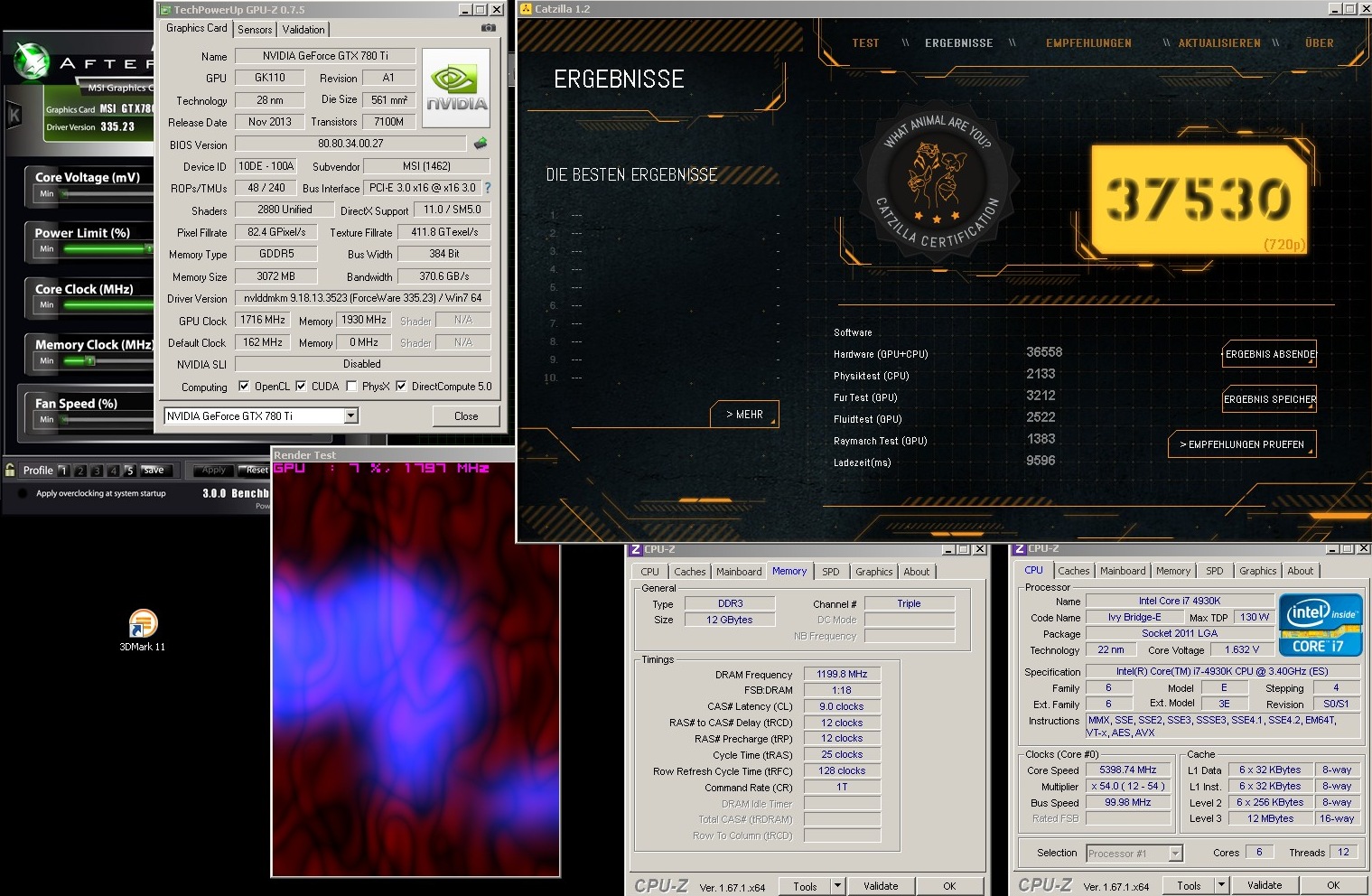Open the Caches tab in CPU-Z CPU window

(1074, 571)
